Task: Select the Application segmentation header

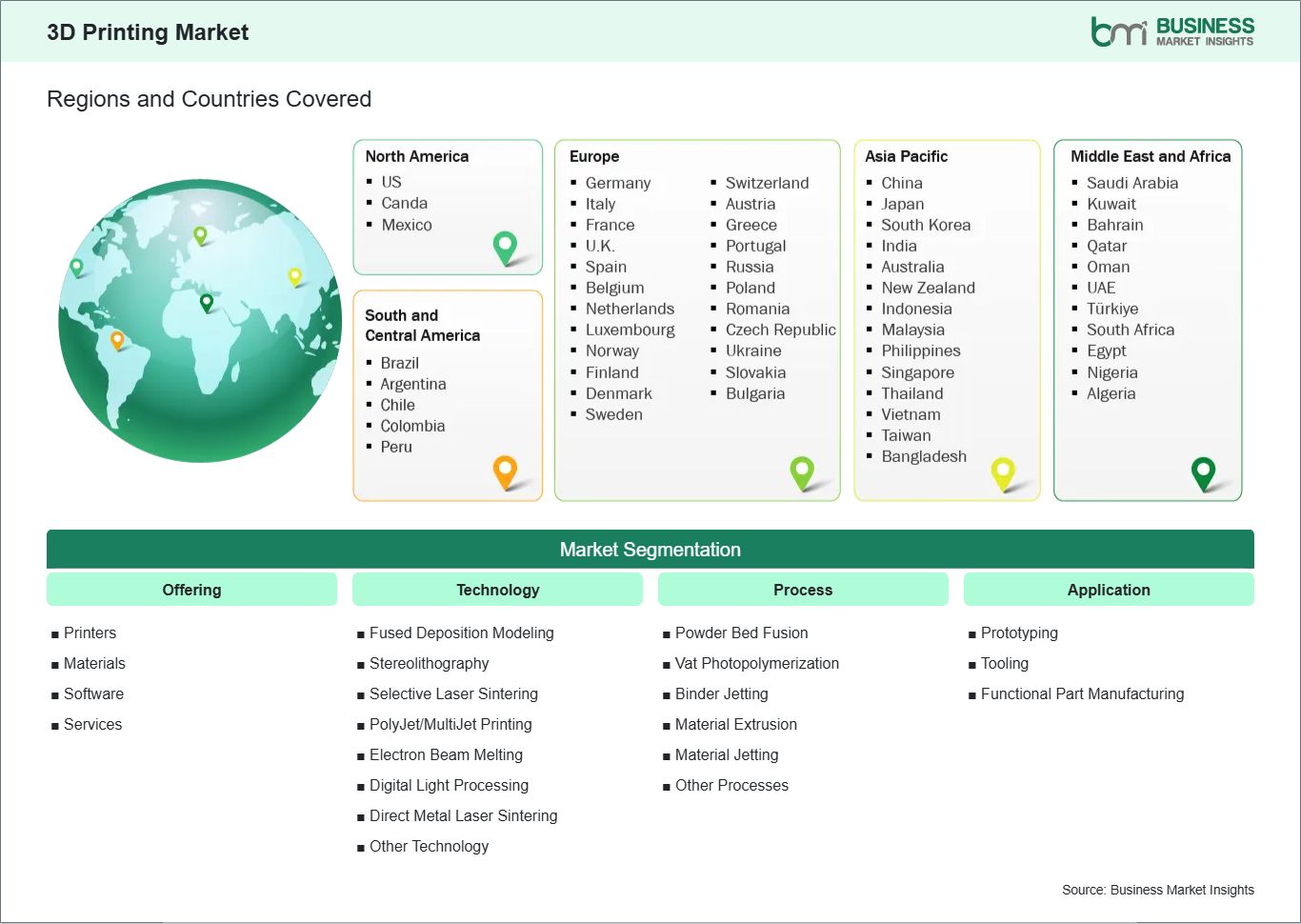Action: point(1109,590)
